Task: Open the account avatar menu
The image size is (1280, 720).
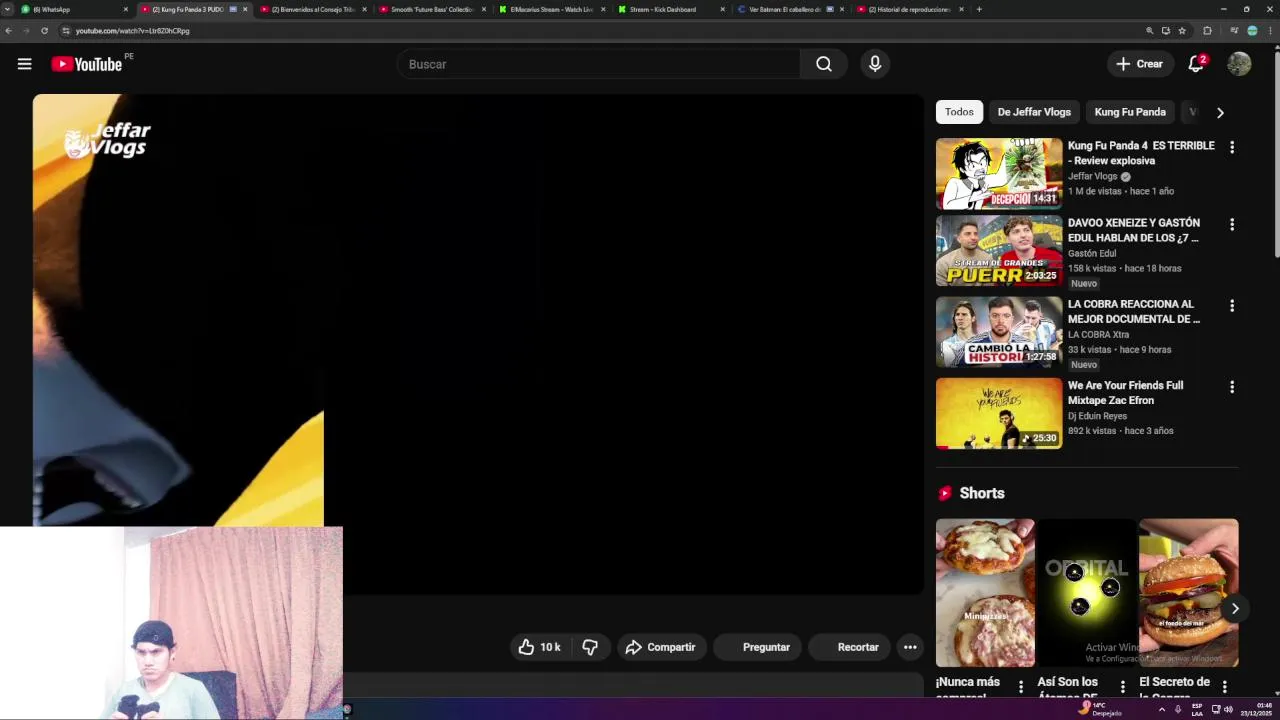Action: tap(1239, 64)
